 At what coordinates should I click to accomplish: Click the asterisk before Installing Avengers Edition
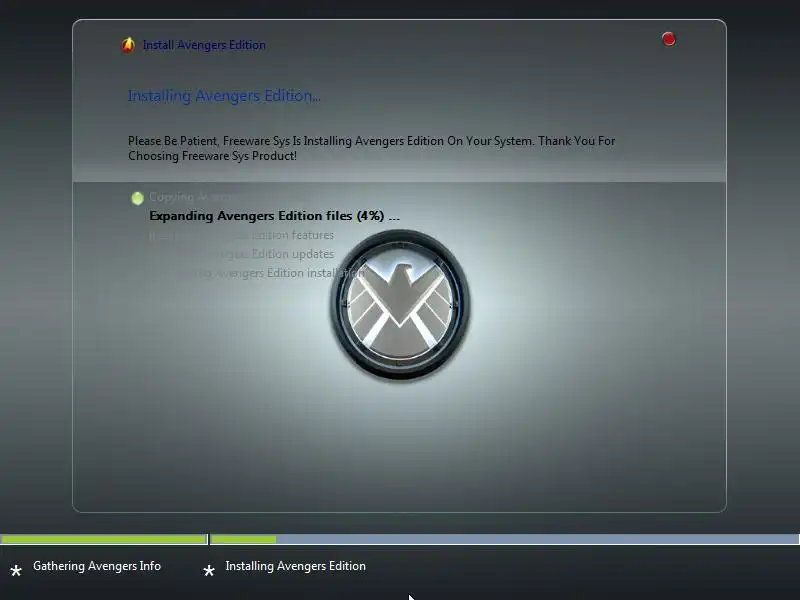point(209,570)
